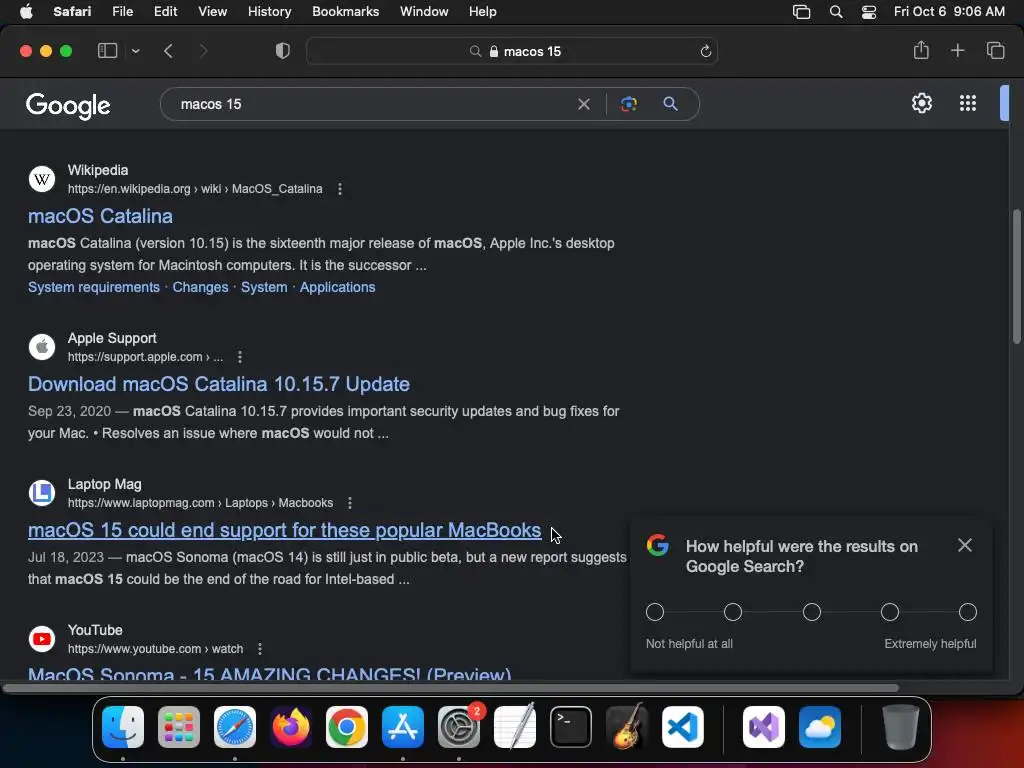Open Spotlight search in menu bar

[836, 12]
